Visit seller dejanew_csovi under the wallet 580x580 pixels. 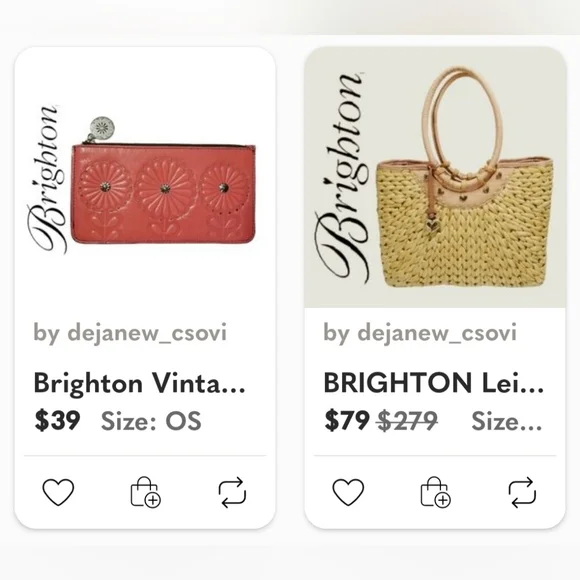click(129, 333)
